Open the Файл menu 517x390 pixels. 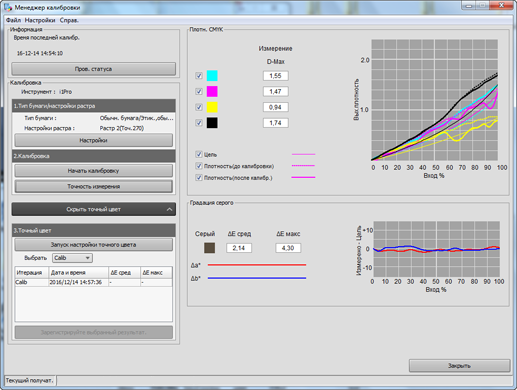click(13, 20)
